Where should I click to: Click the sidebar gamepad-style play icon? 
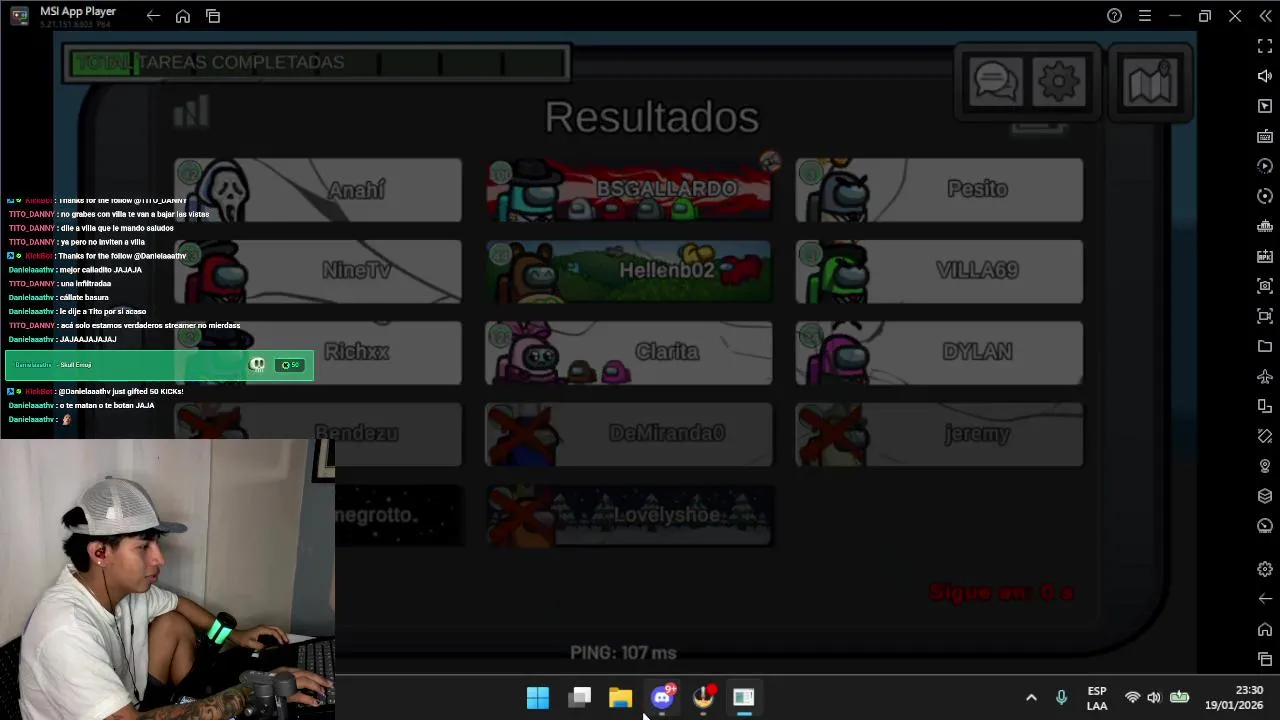pos(1265,166)
